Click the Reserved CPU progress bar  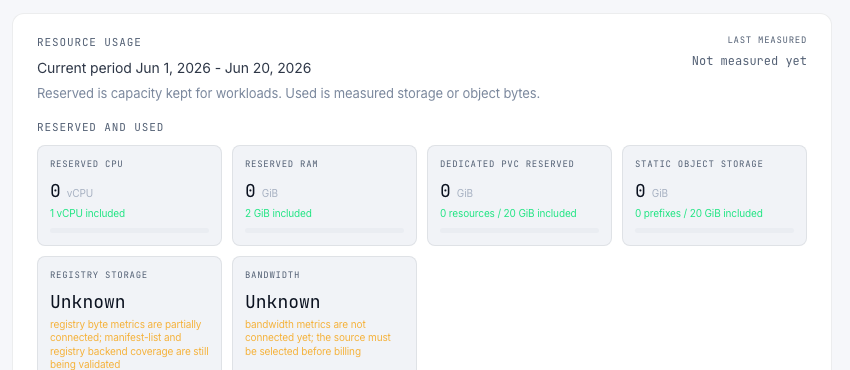[x=130, y=230]
